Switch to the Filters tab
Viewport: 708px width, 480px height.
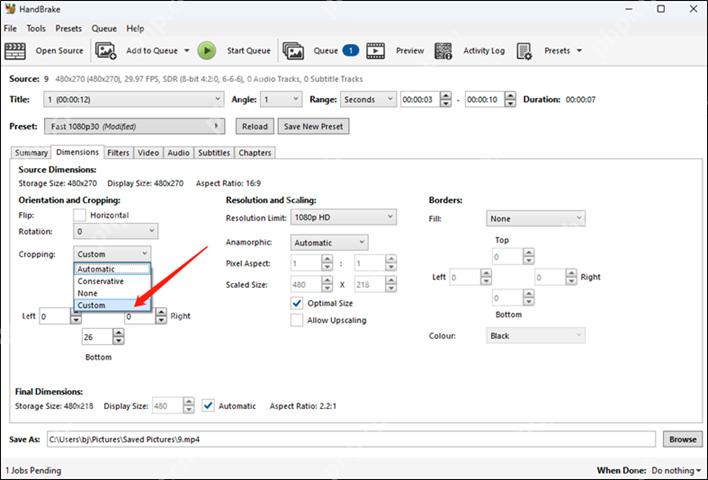tap(118, 153)
